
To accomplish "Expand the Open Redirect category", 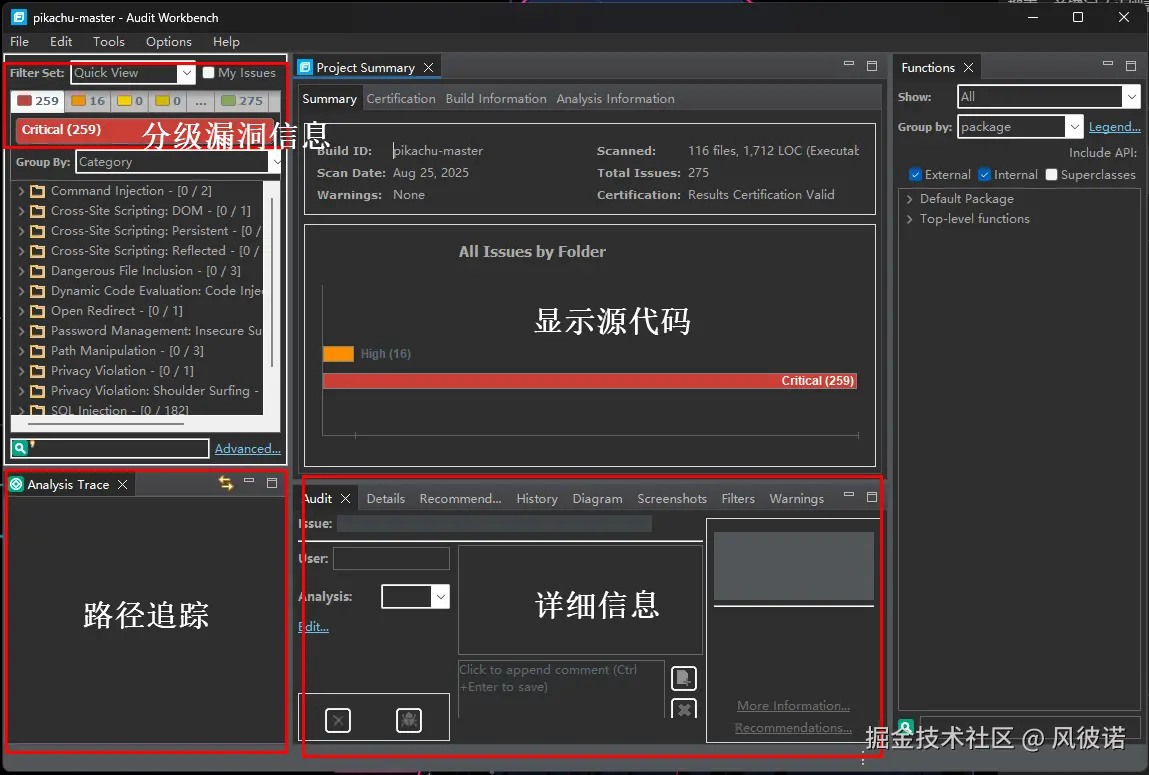I will pos(21,311).
